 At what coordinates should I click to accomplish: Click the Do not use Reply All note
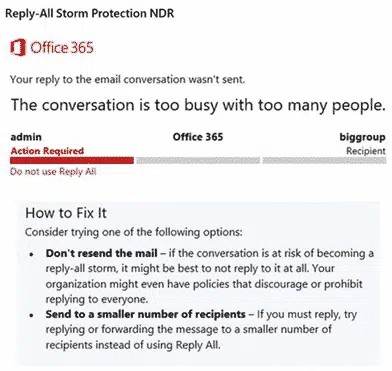53,172
